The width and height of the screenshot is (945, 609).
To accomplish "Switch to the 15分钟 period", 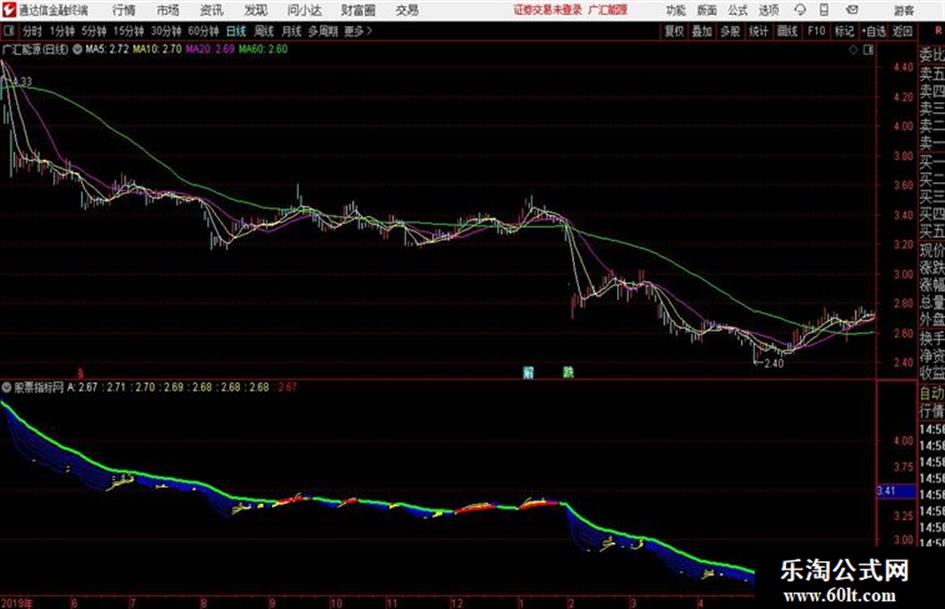I will [128, 31].
